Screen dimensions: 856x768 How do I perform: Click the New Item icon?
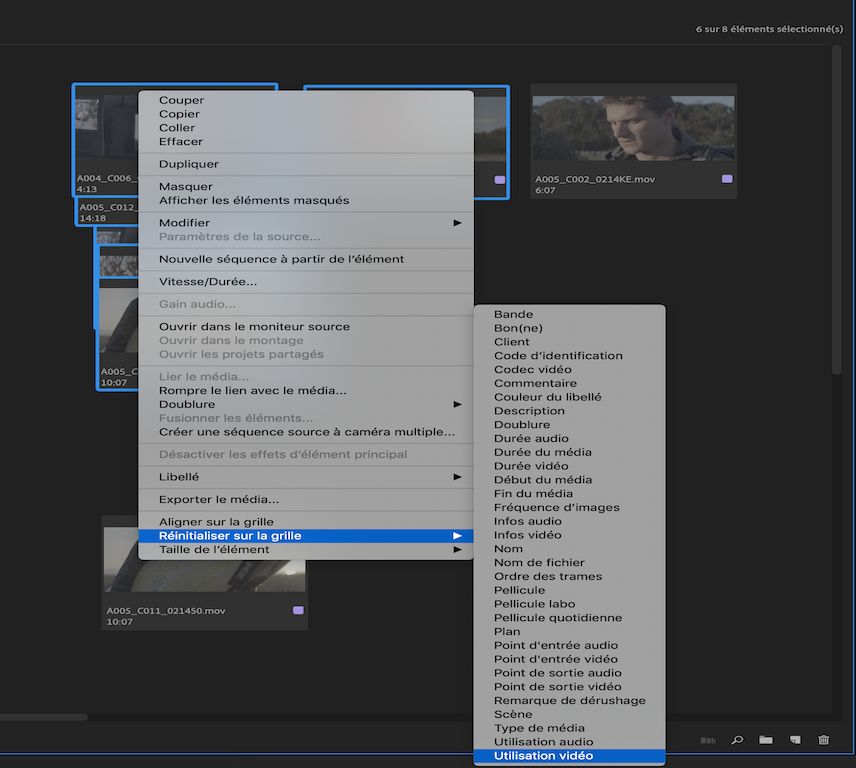pos(795,740)
